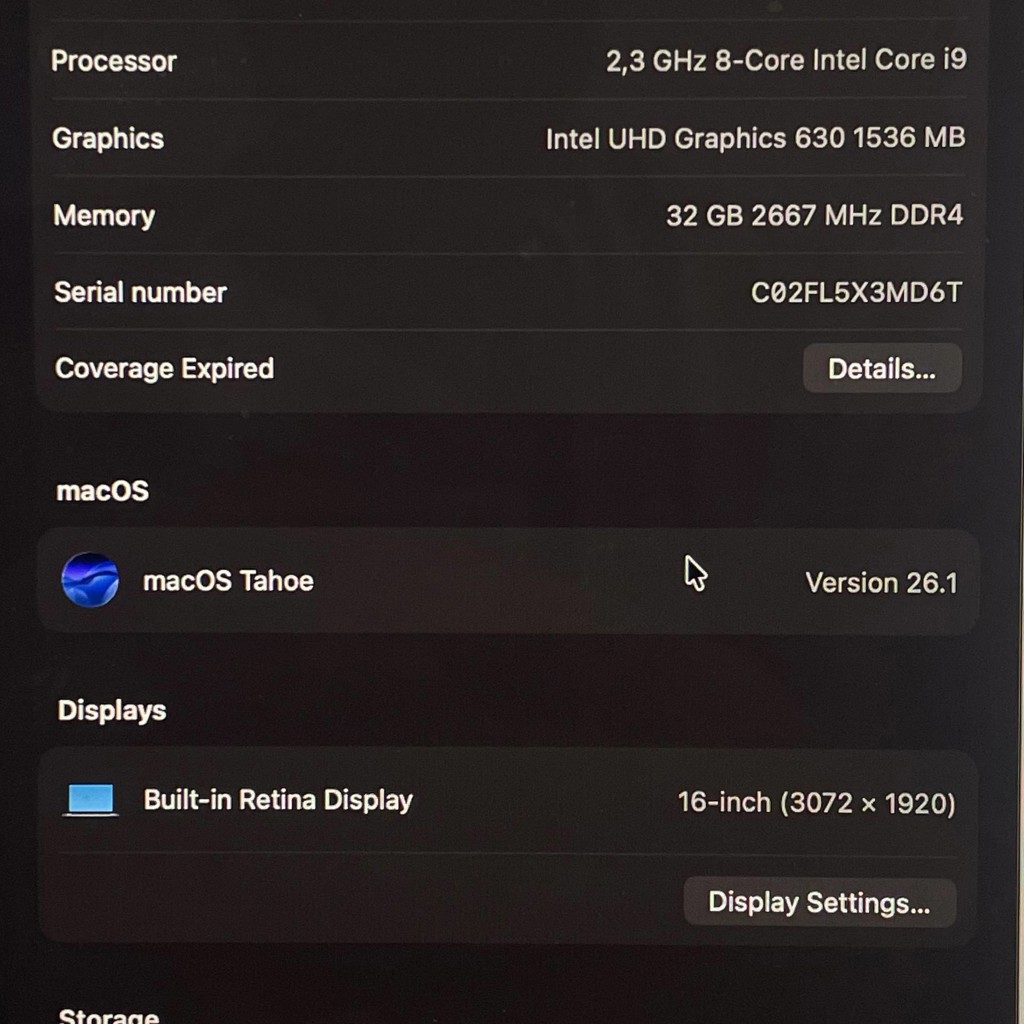Click the Processor row value
1024x1024 pixels.
coord(786,61)
